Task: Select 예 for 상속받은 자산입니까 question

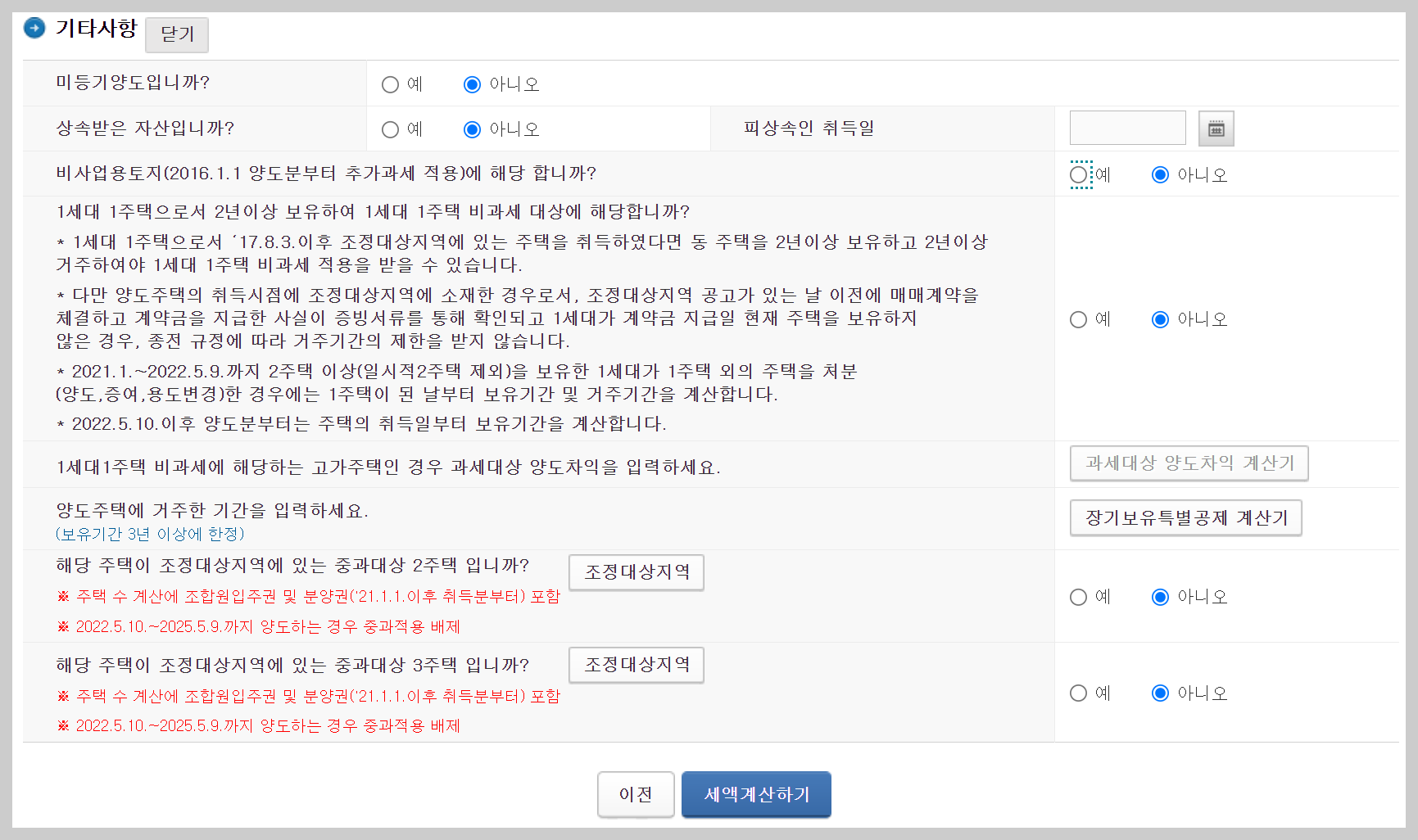Action: click(390, 129)
